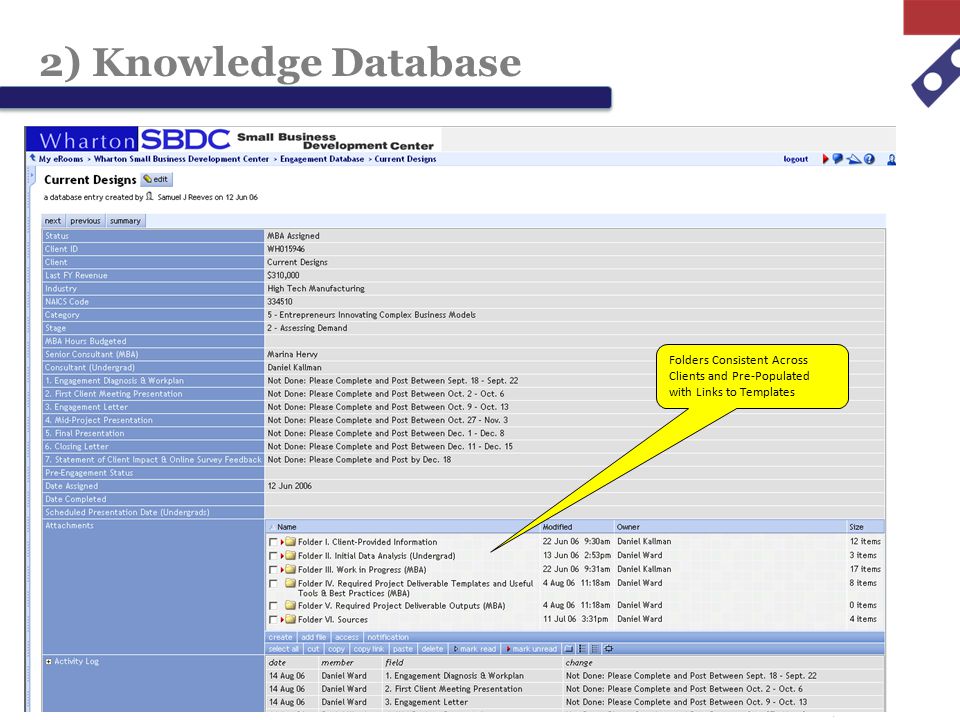
Task: Click the large icons view button in attachments toolbar
Action: (569, 649)
